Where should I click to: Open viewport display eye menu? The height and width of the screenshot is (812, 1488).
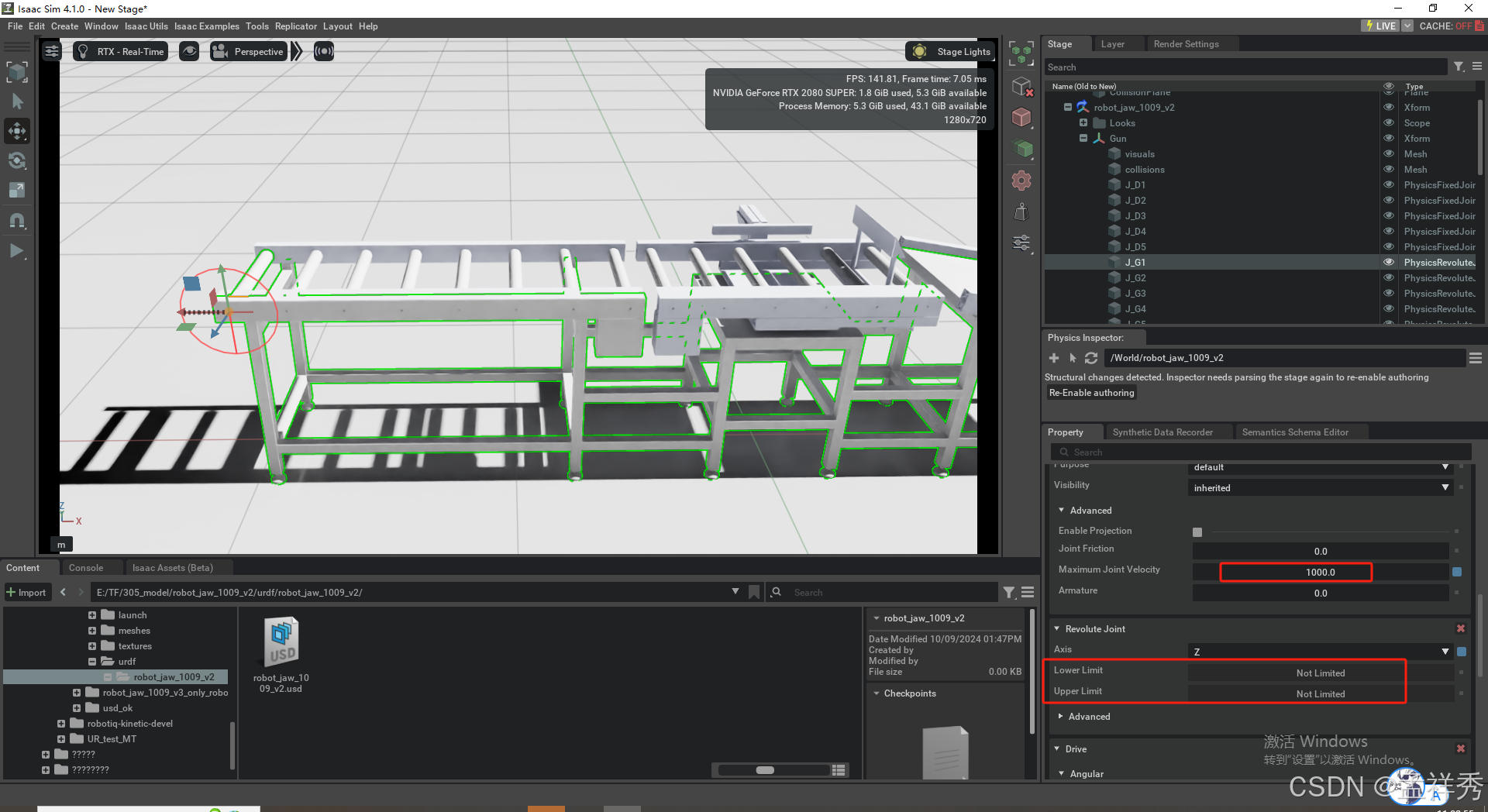pos(189,52)
